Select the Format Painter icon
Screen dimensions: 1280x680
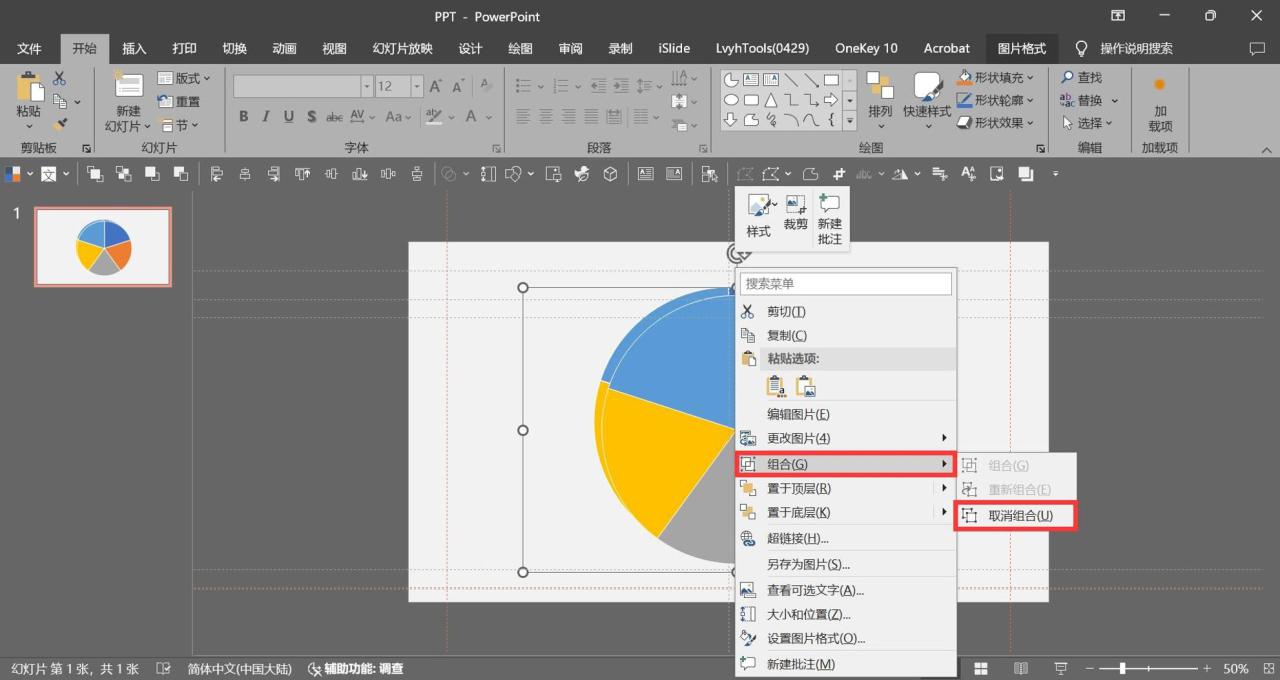pyautogui.click(x=60, y=124)
